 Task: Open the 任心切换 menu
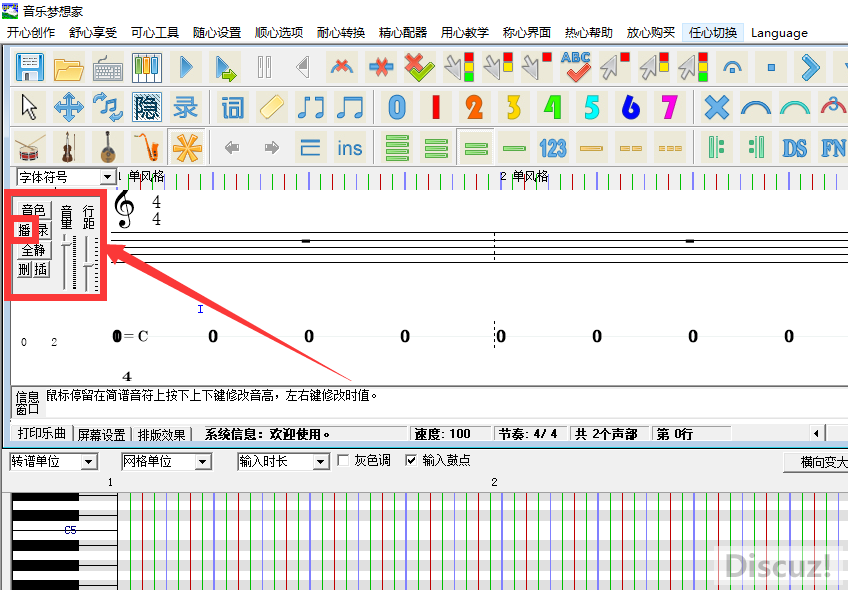[713, 32]
